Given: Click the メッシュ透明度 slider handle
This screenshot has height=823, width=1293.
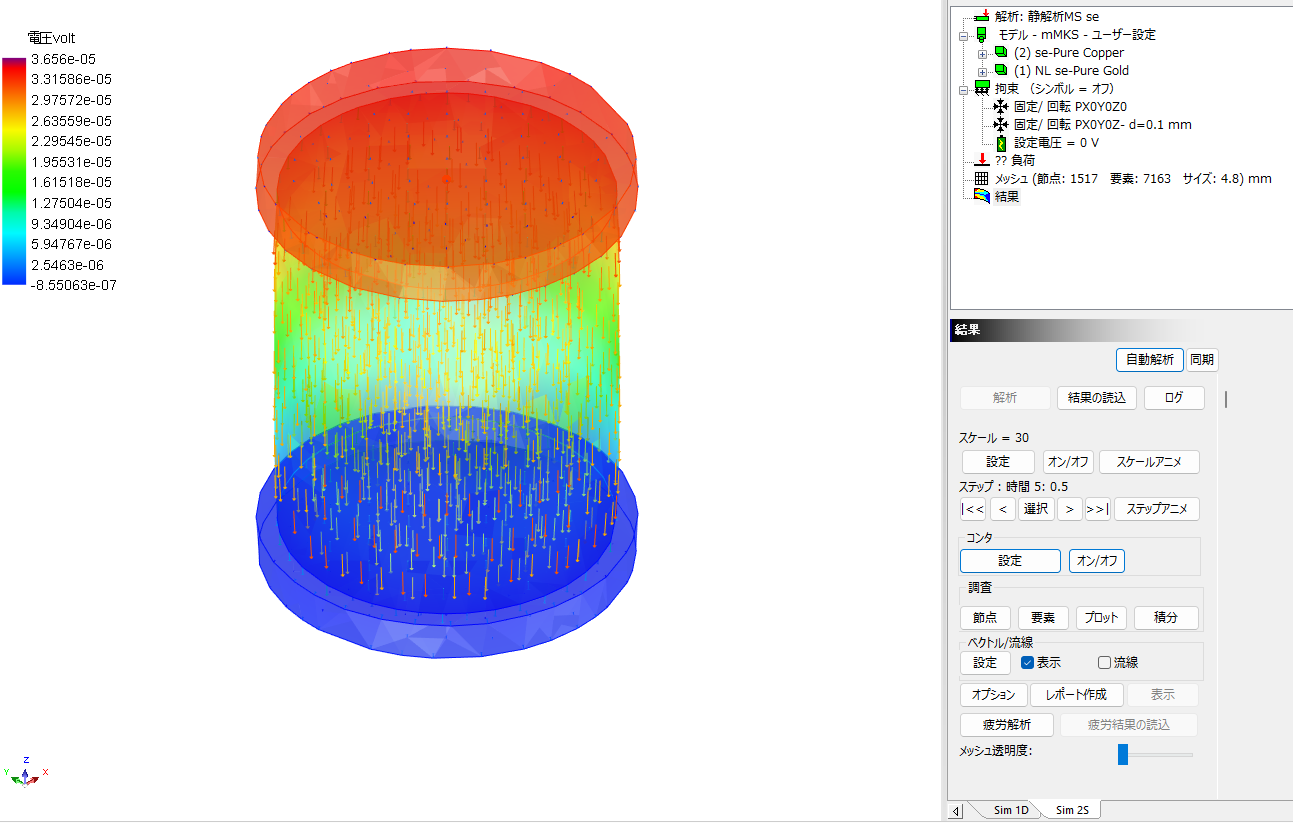Looking at the screenshot, I should pyautogui.click(x=1123, y=754).
